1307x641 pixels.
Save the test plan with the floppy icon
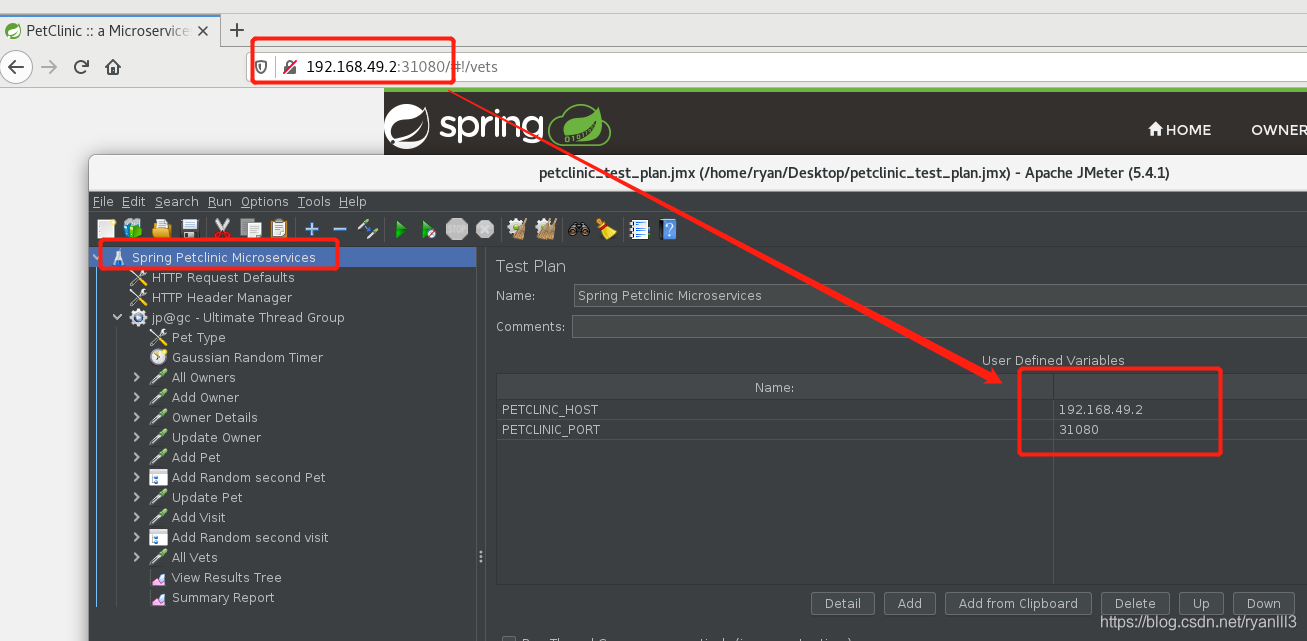click(189, 229)
